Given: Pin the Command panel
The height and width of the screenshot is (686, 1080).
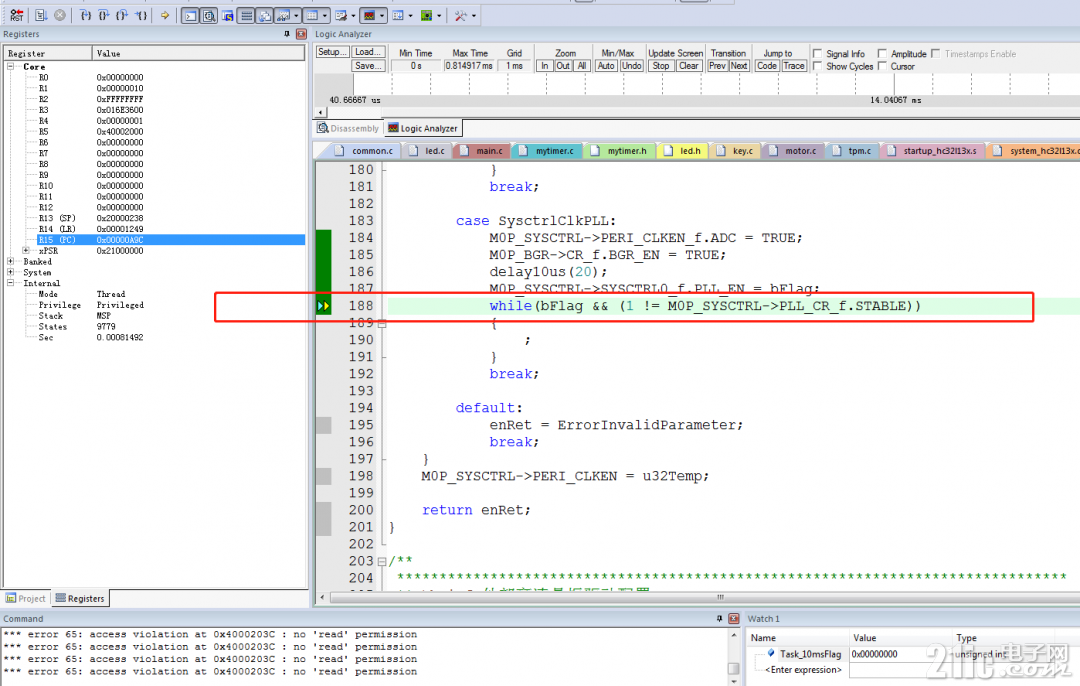Looking at the screenshot, I should coord(719,619).
